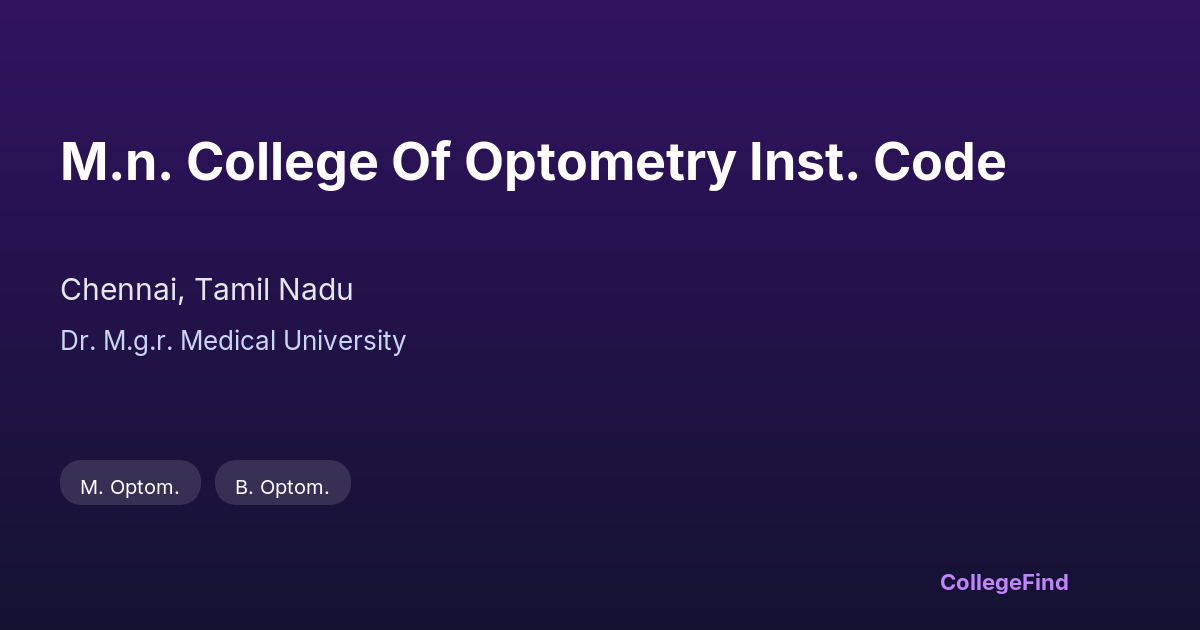1200x630 pixels.
Task: Click the word "Of" in the title
Action: click(419, 162)
